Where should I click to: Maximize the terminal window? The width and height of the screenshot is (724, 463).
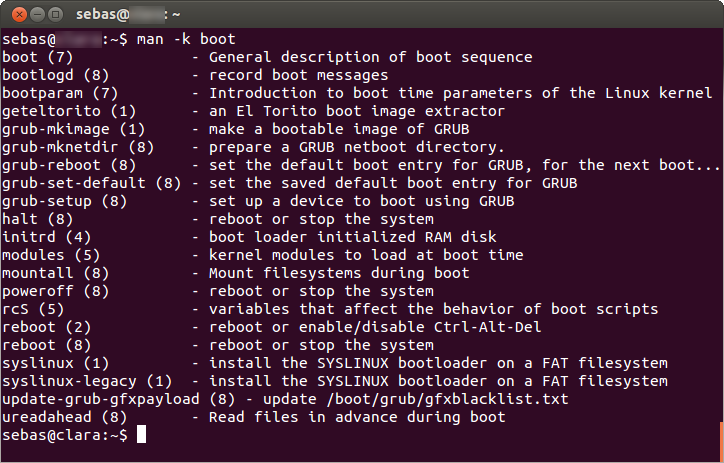[x=55, y=14]
